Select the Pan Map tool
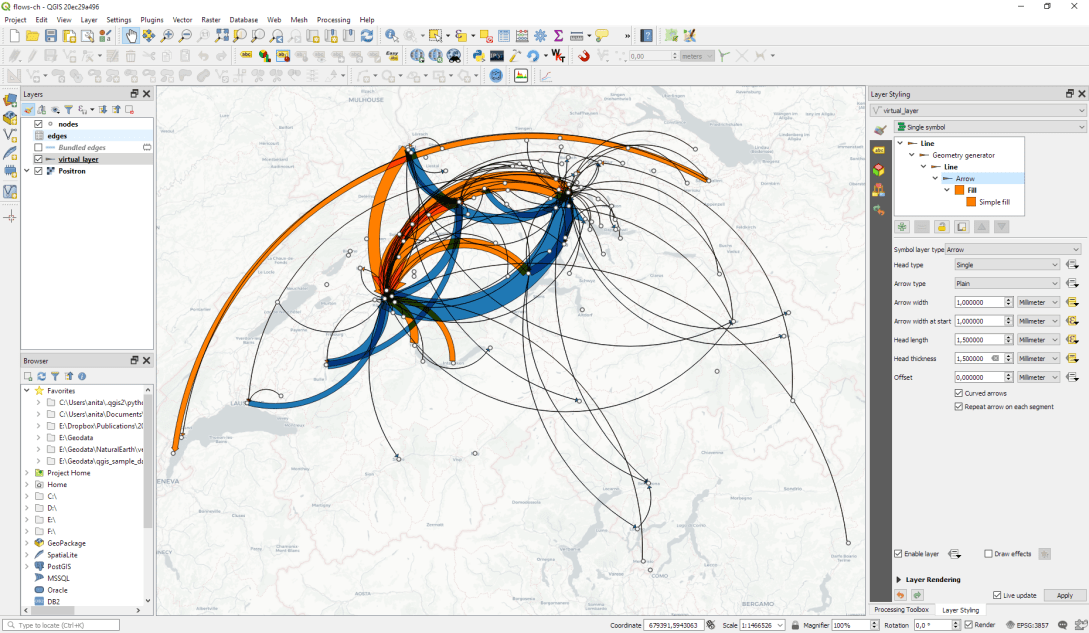1089x633 pixels. (133, 35)
